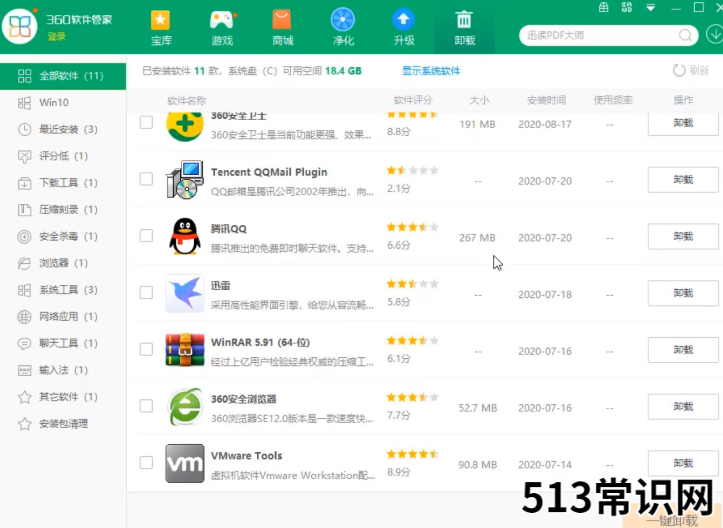Sort by 安装时间 column header
Screen dimensions: 723x528
pyautogui.click(x=546, y=100)
